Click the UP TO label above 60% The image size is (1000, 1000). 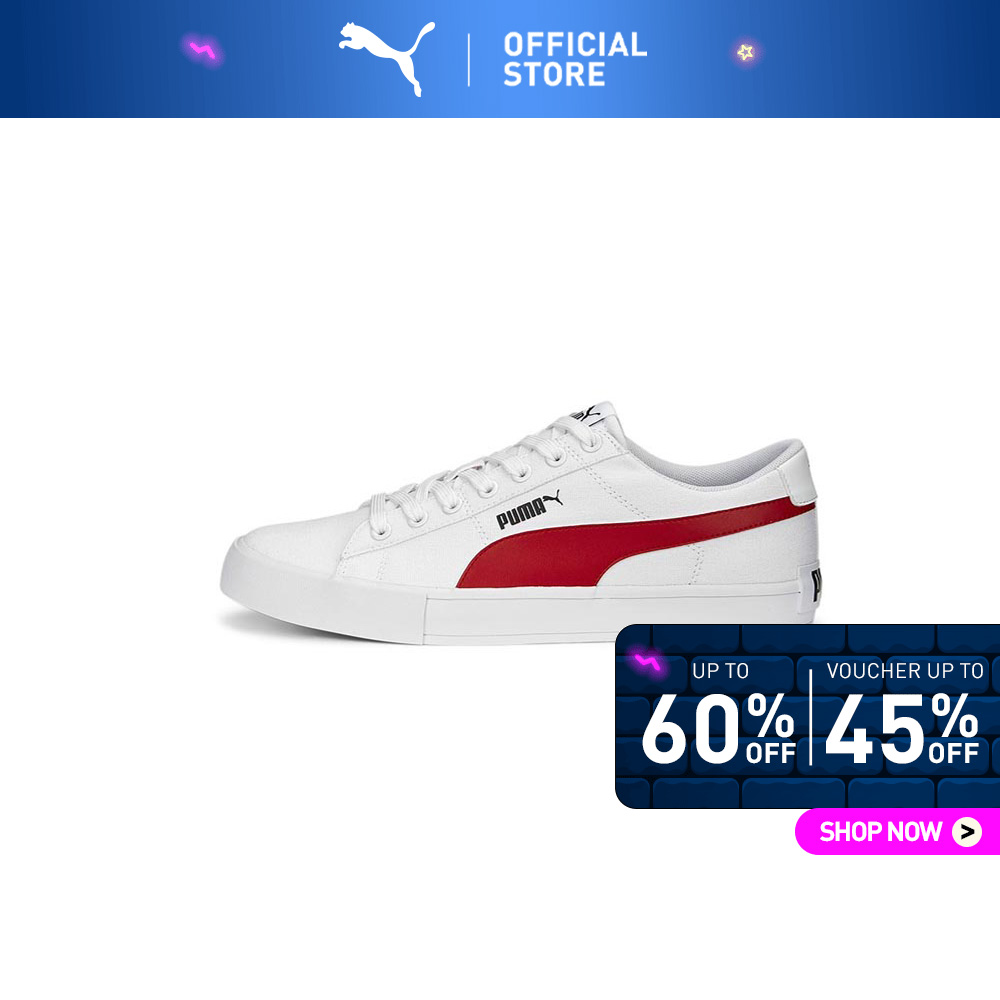[720, 671]
